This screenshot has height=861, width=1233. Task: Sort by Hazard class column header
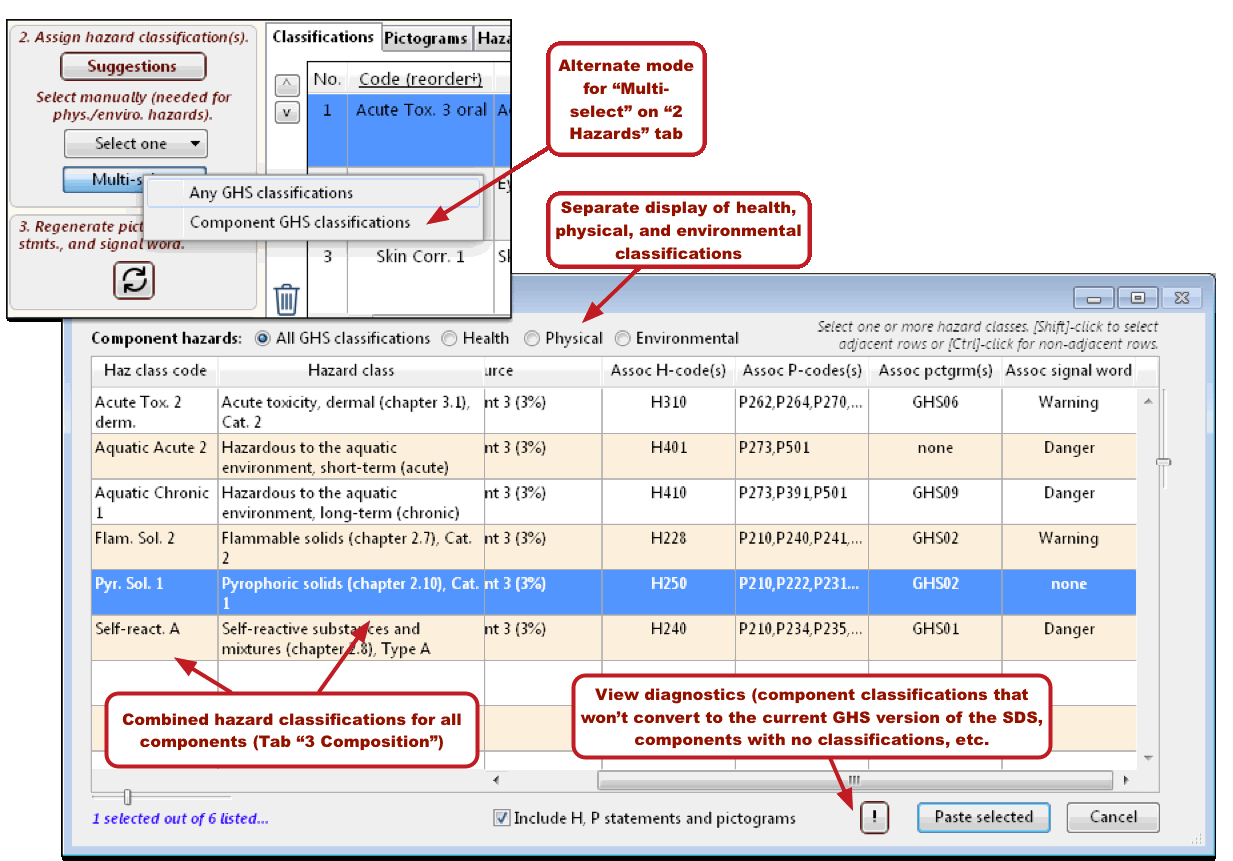coord(351,370)
